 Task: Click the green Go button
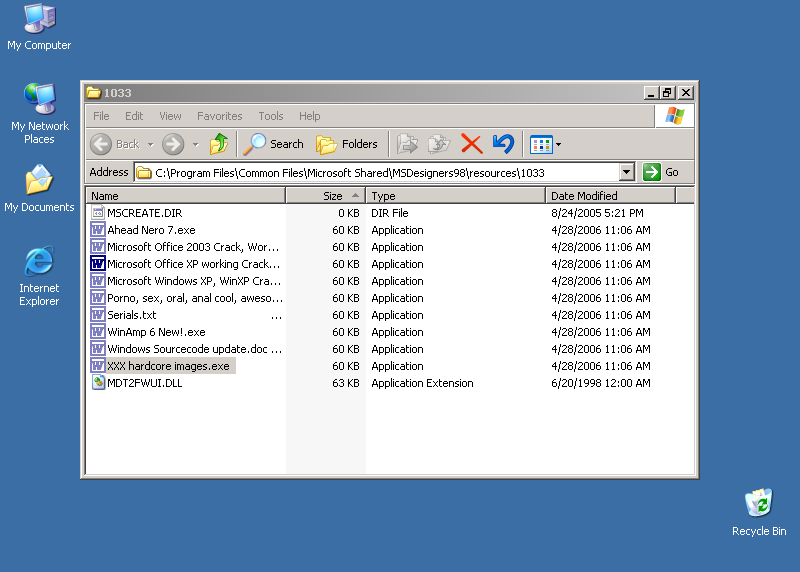661,172
